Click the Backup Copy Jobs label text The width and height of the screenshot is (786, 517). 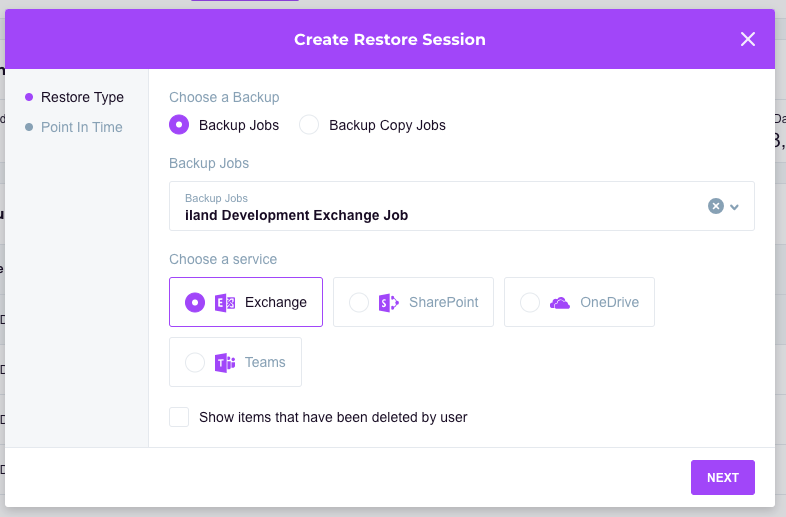(387, 125)
